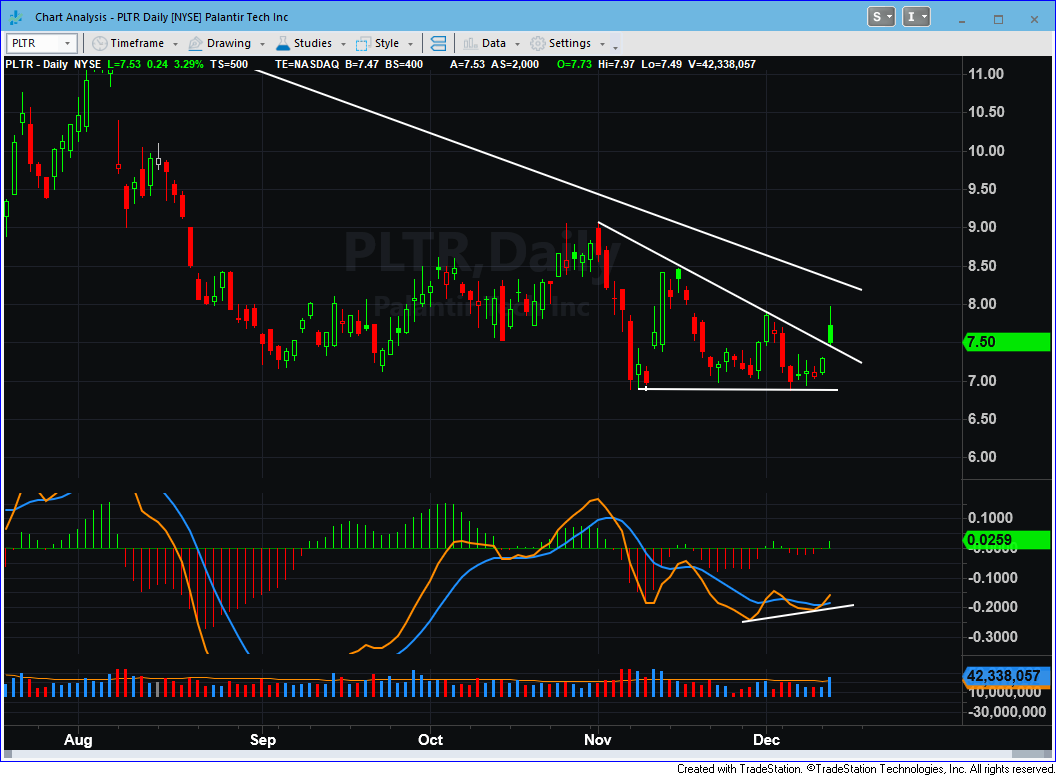Viewport: 1056px width, 775px height.
Task: Click the Studies flask icon
Action: (283, 43)
